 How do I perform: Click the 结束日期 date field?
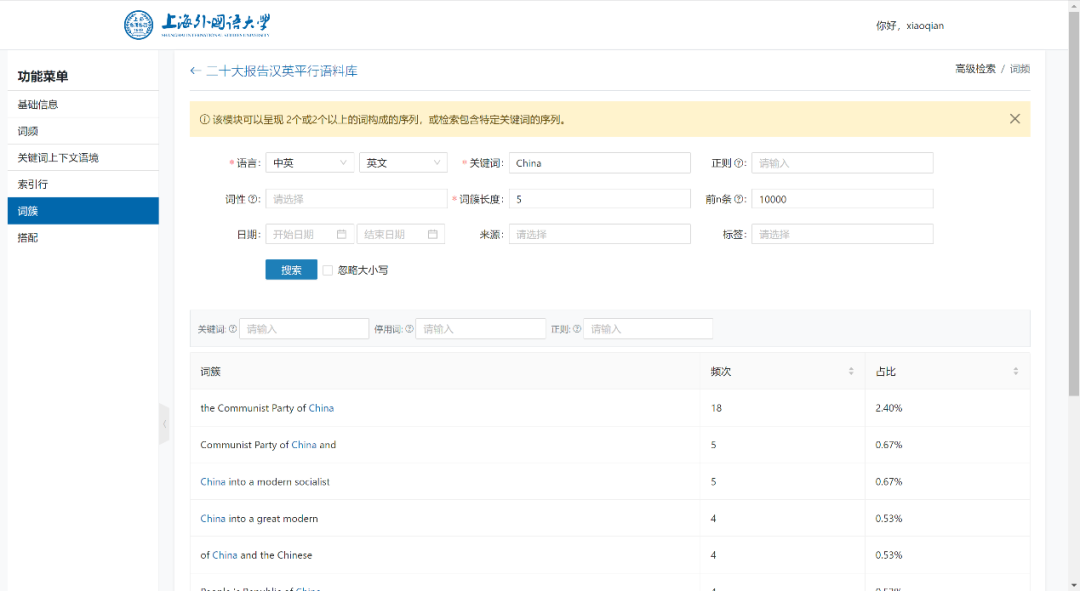401,234
